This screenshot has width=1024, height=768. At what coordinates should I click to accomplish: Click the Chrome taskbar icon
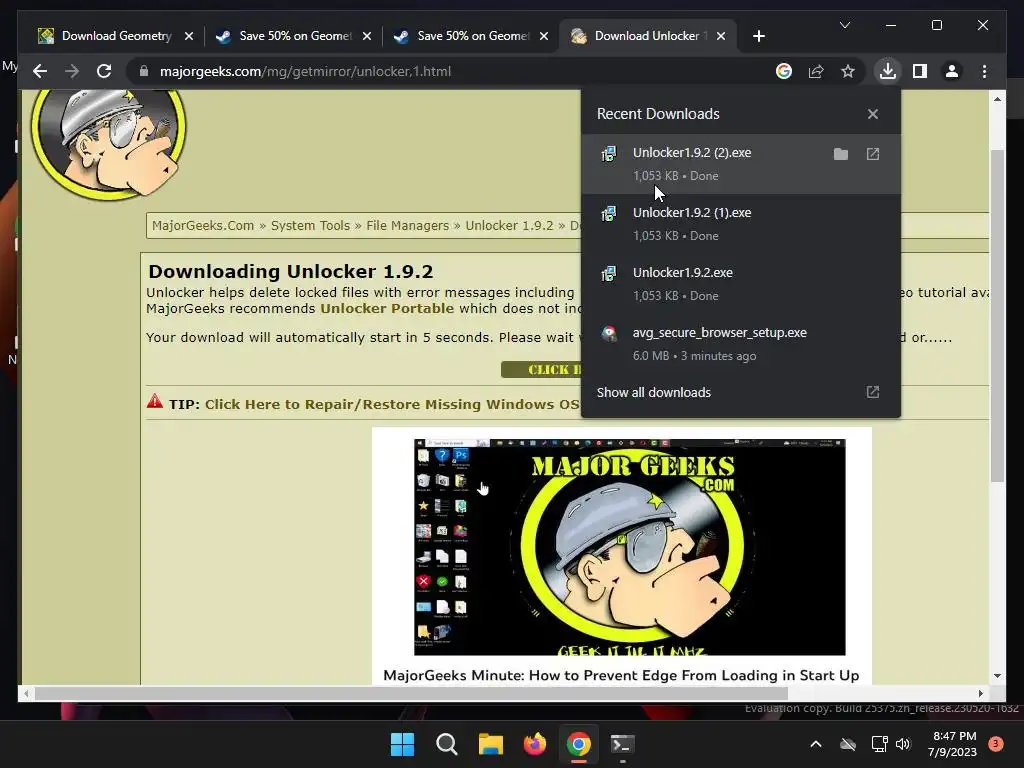[x=579, y=744]
